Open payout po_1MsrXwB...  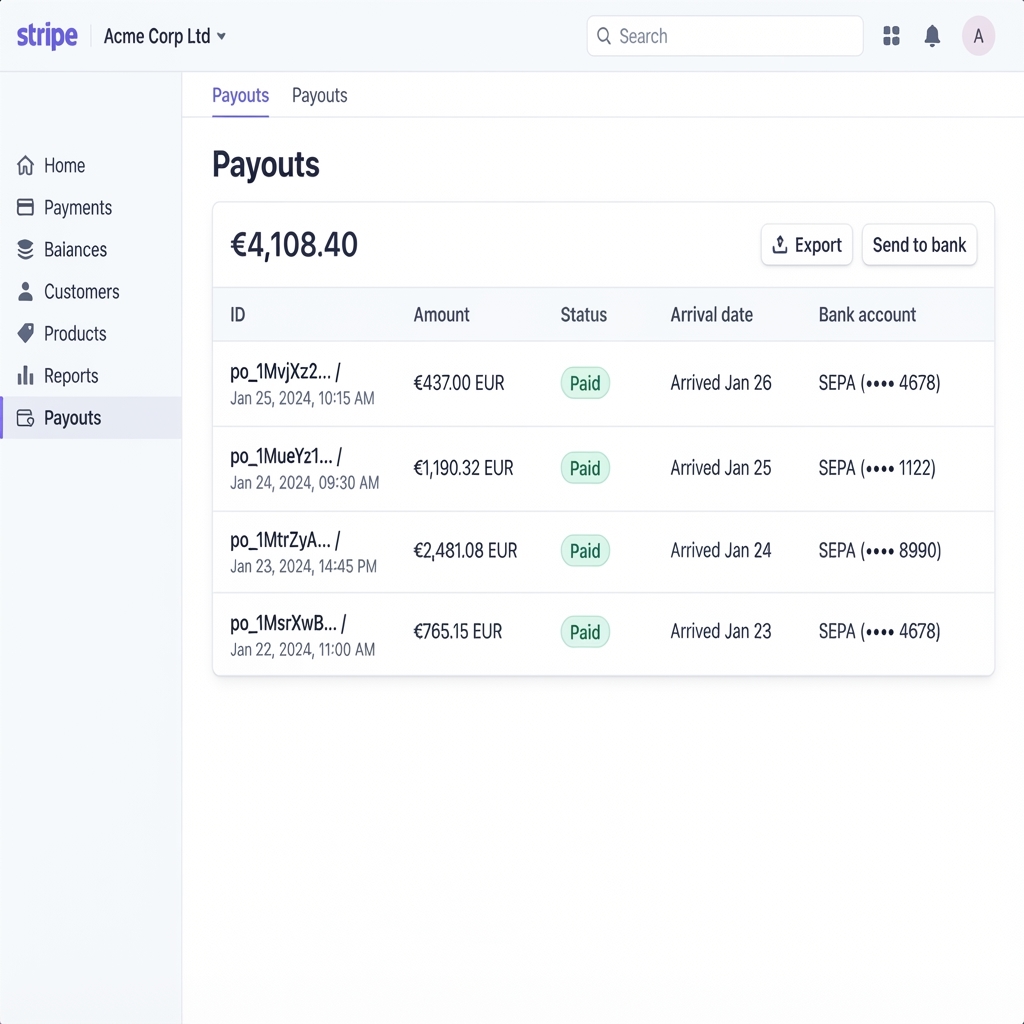point(288,623)
